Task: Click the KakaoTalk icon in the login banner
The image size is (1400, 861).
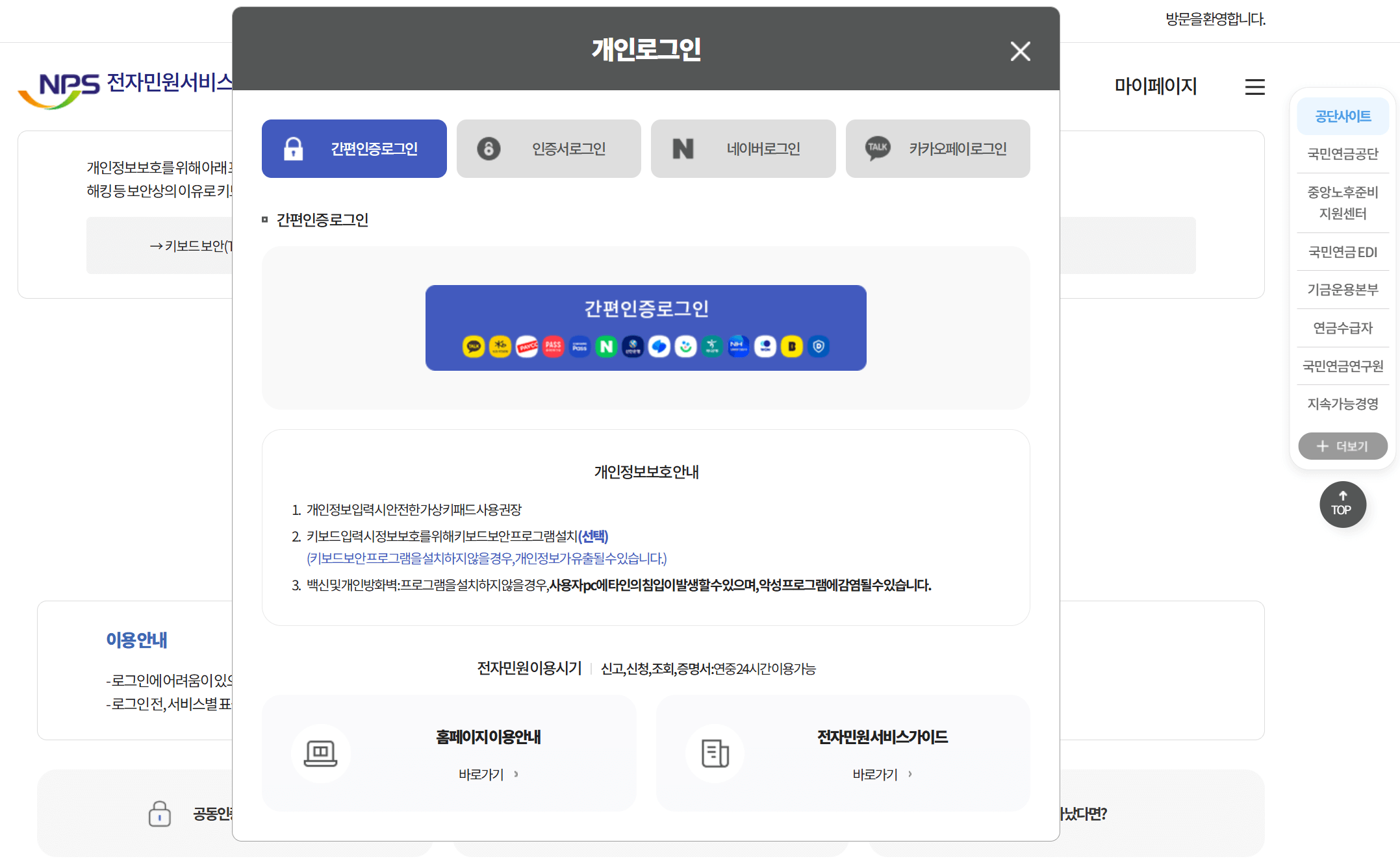Action: [474, 347]
